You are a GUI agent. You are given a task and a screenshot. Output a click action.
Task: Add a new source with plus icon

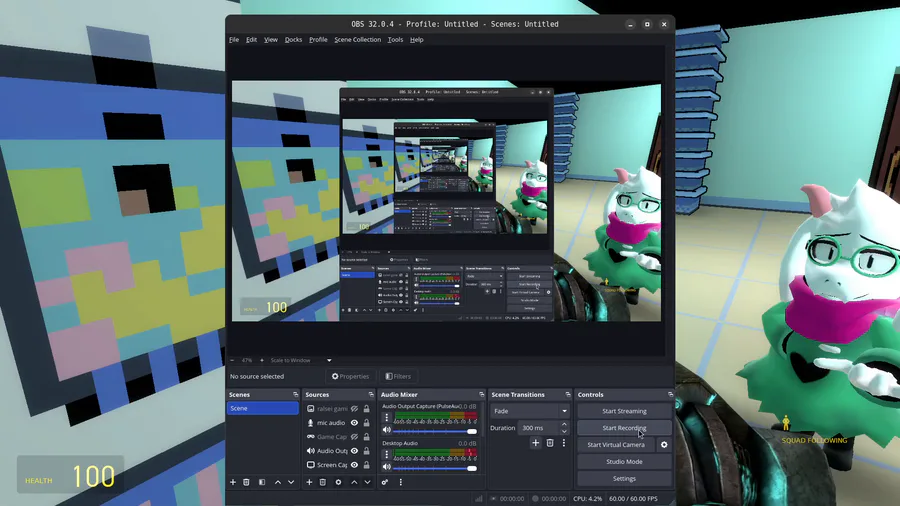pos(309,482)
